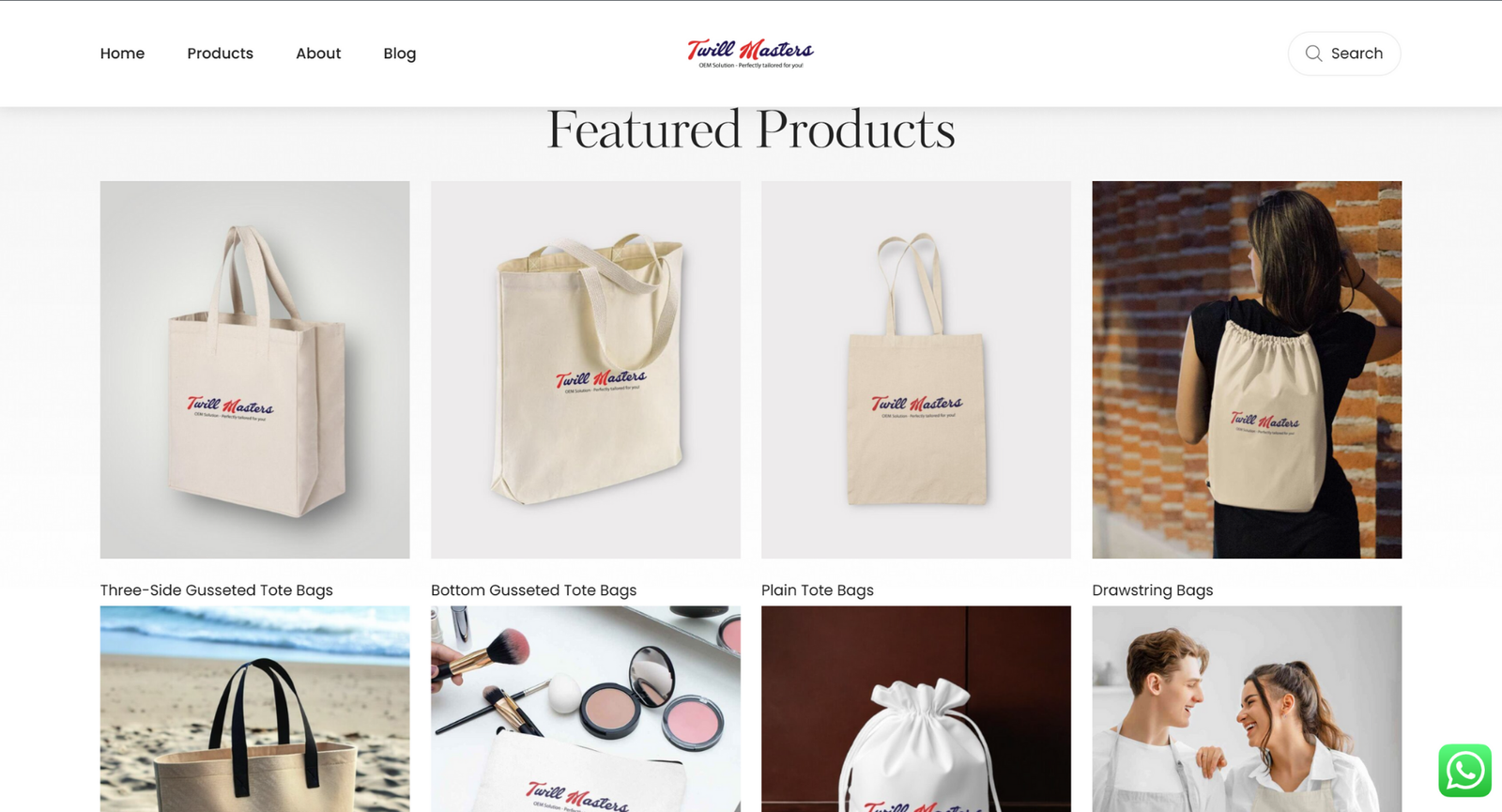Open Bottom Gusseted Tote Bags link
Screen dimensions: 1502x812
coord(533,590)
